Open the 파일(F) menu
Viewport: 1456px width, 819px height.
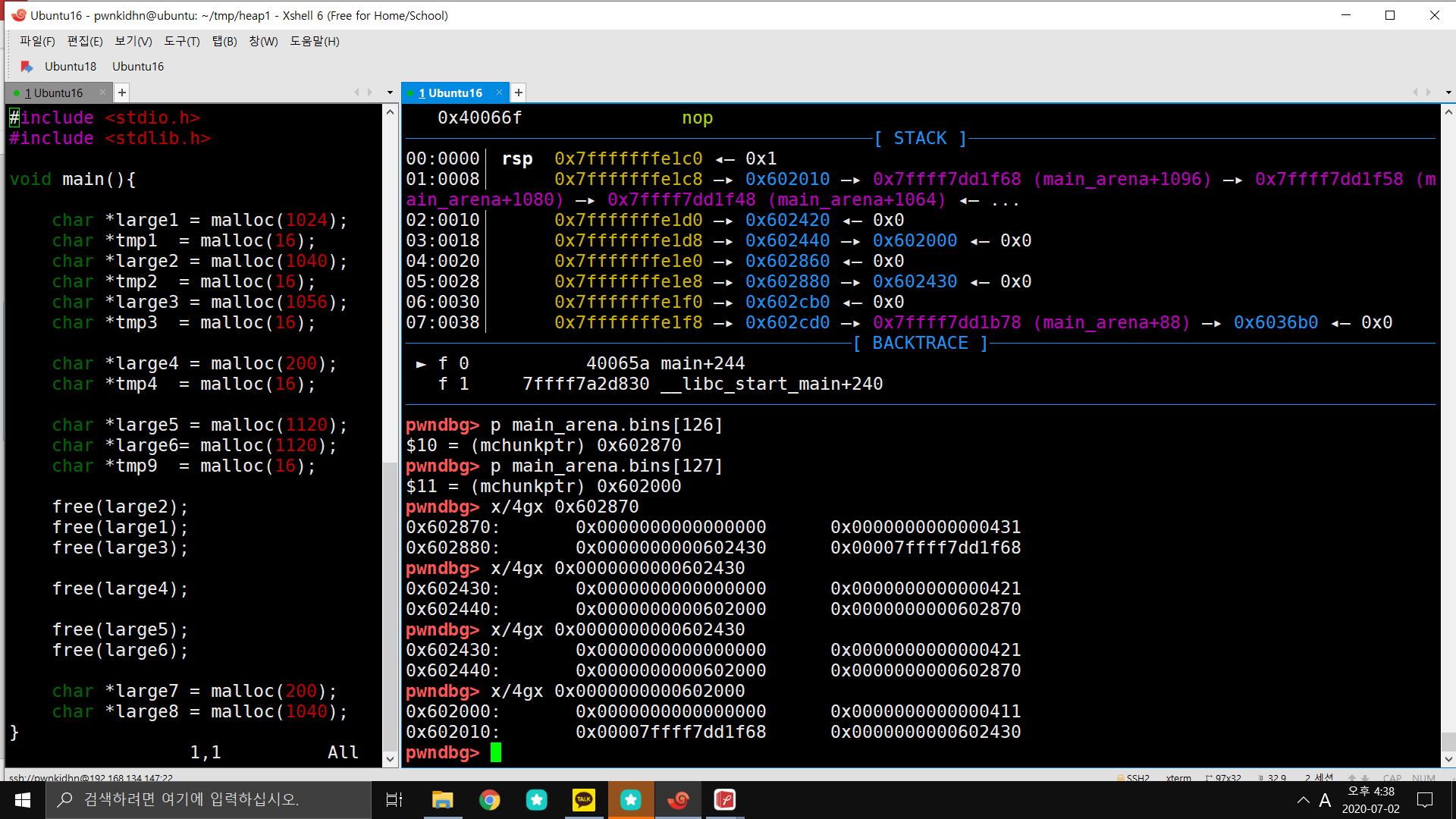coord(37,41)
